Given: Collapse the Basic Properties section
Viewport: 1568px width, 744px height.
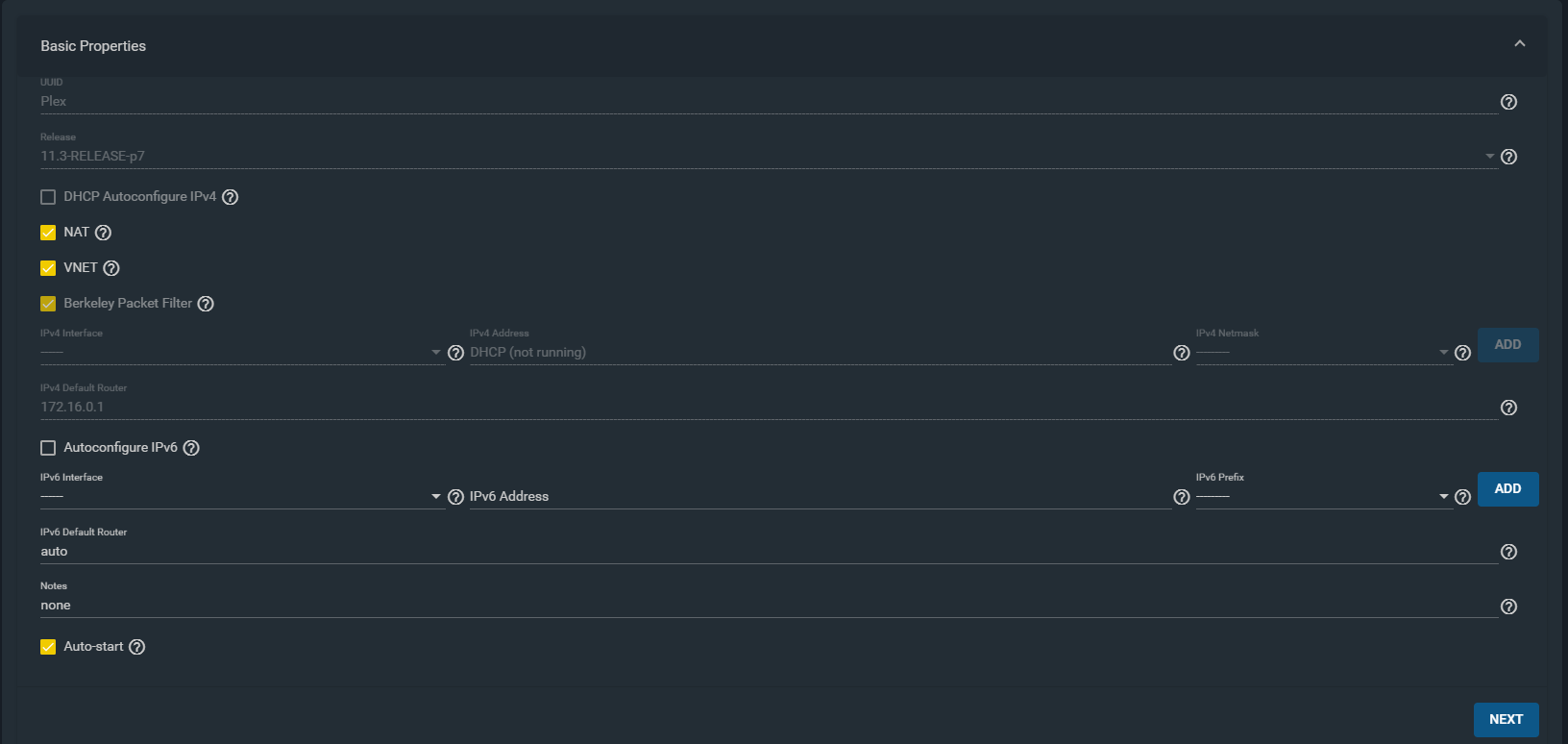Looking at the screenshot, I should click(1520, 44).
